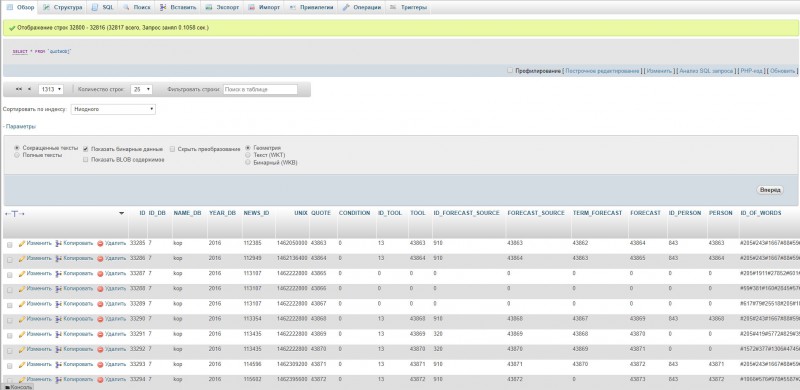Switch to the Экспорт tab
Screen dimensions: 800x390
[222, 7]
